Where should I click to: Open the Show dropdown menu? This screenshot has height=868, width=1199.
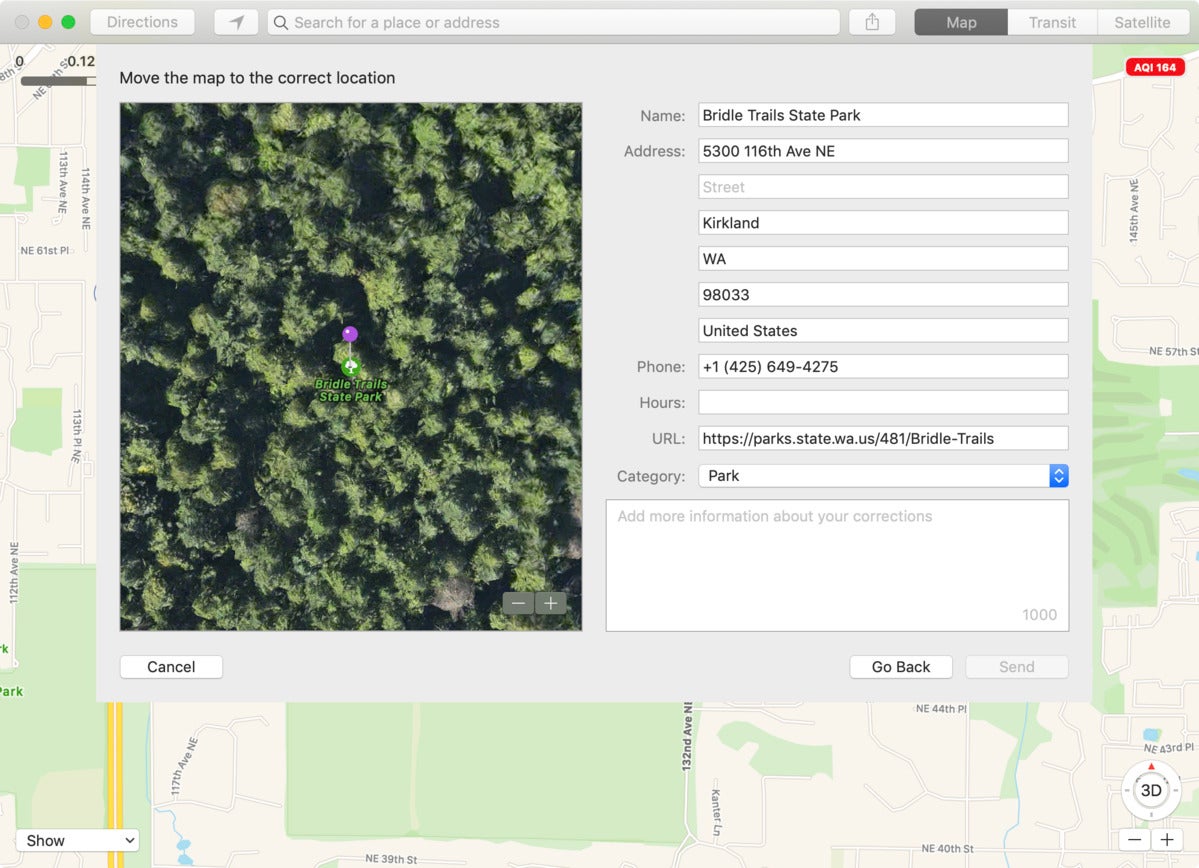(77, 840)
